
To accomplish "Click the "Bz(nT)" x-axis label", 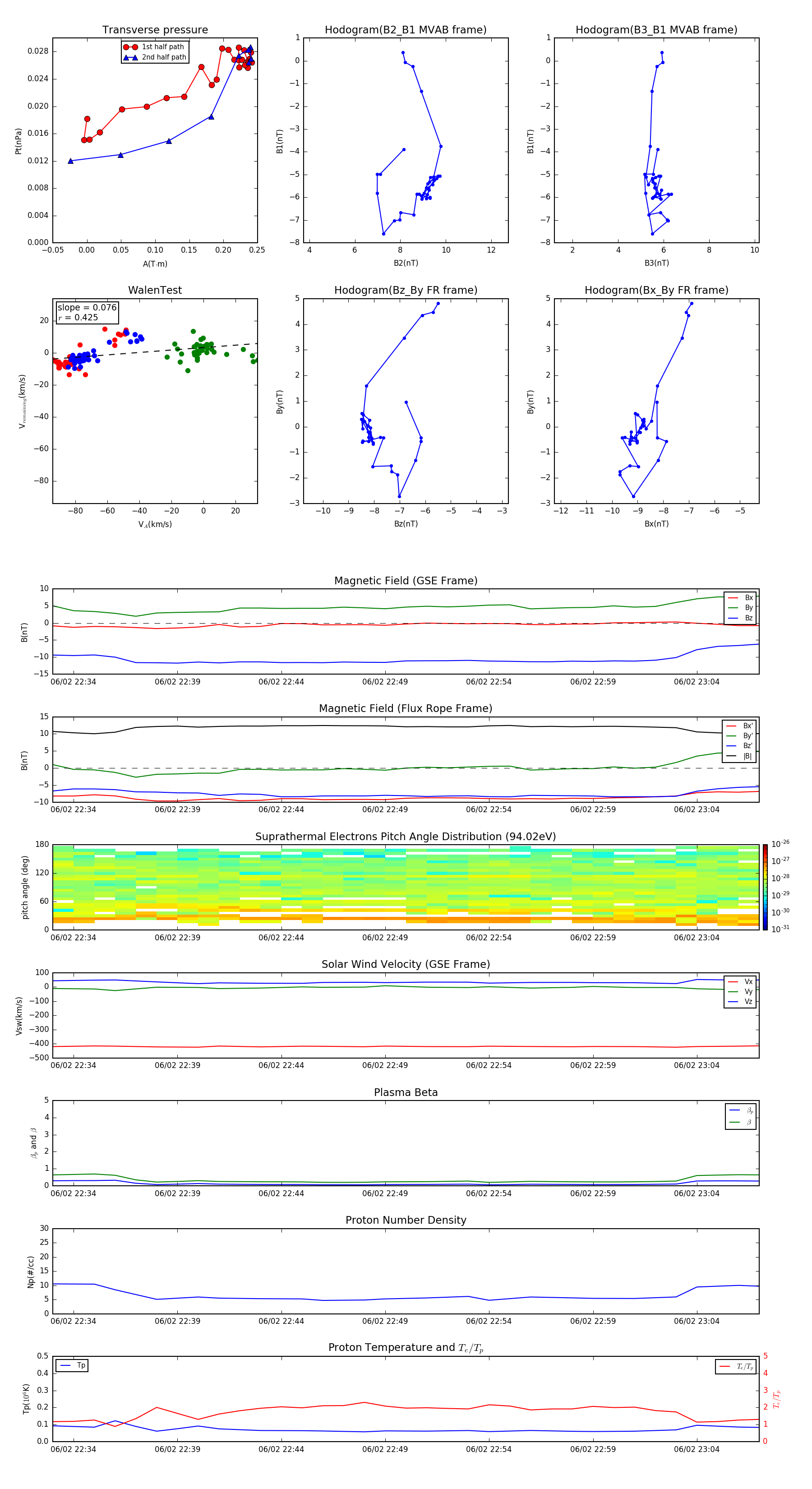I will point(406,524).
